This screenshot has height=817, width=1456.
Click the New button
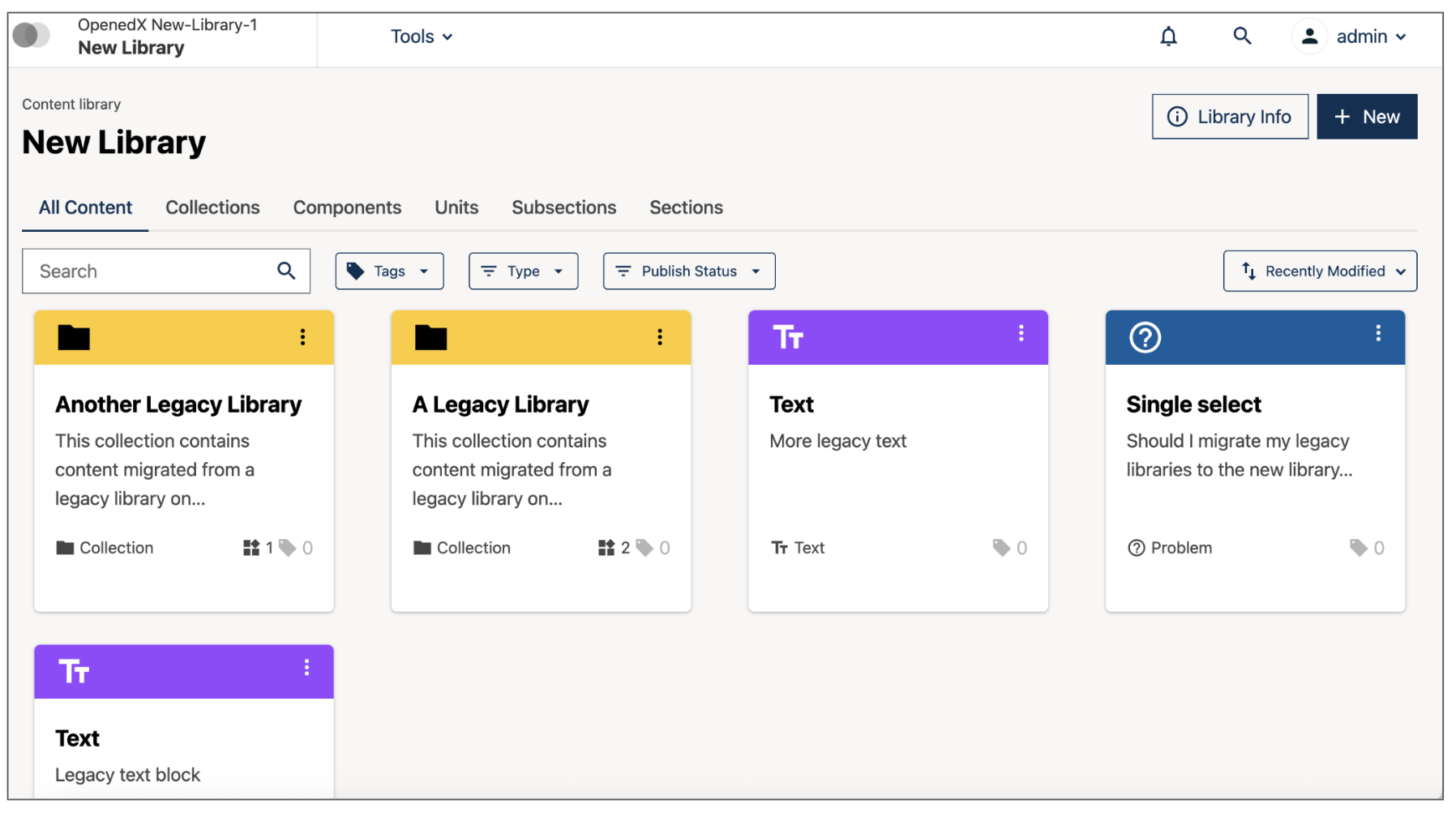(1367, 116)
